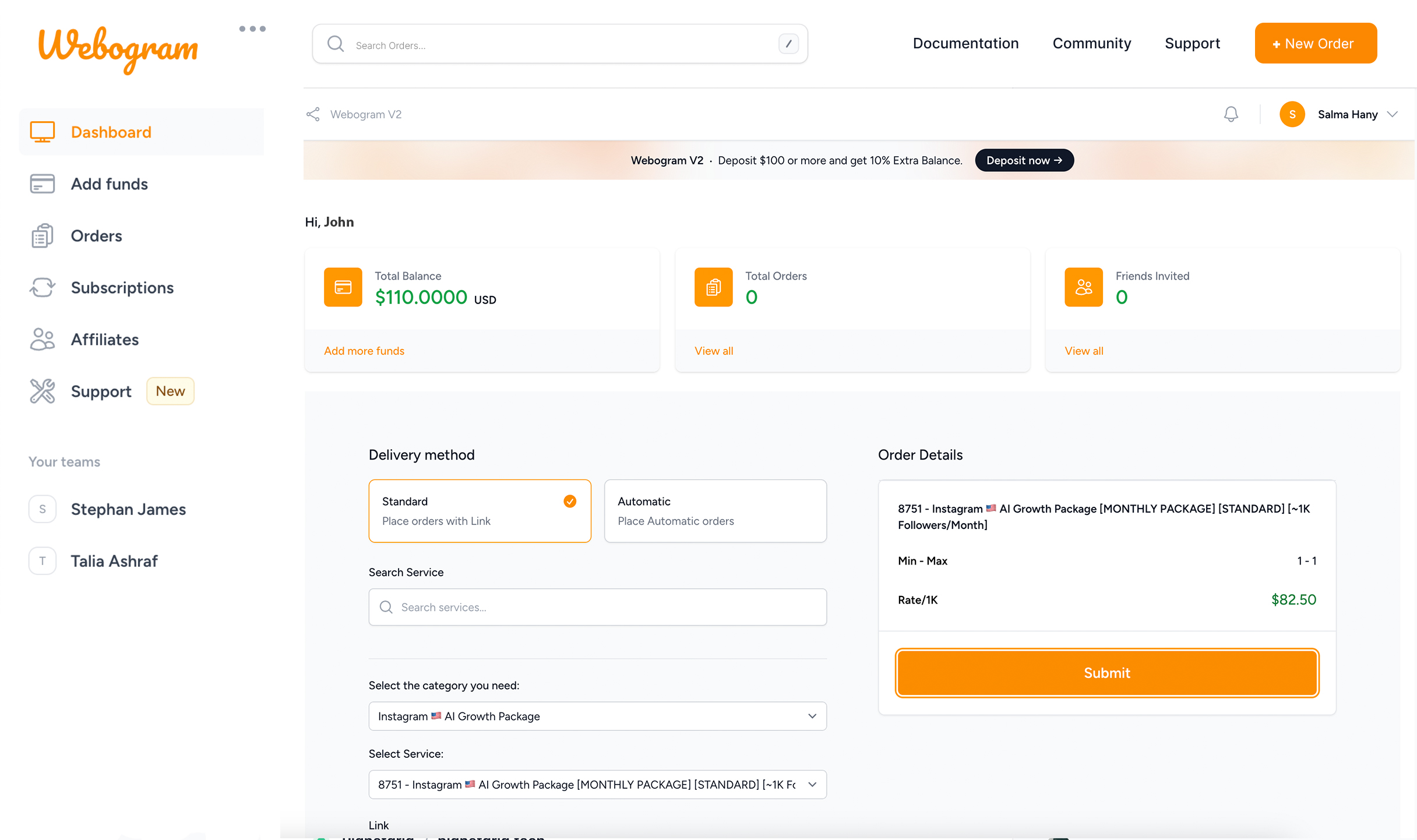Click the Deposit now button
Screen dimensions: 1417x840
tap(1024, 160)
